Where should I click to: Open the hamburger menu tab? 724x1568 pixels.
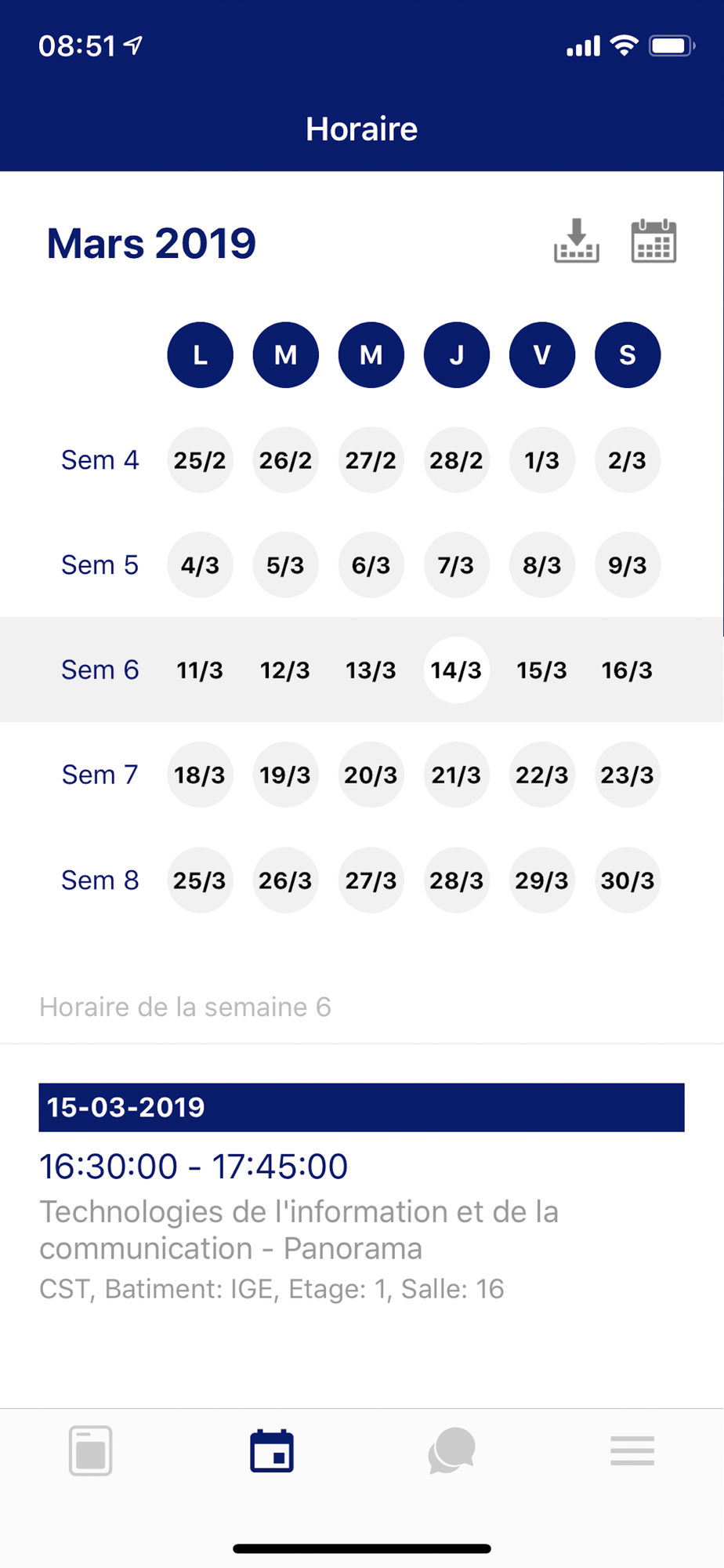click(632, 1450)
